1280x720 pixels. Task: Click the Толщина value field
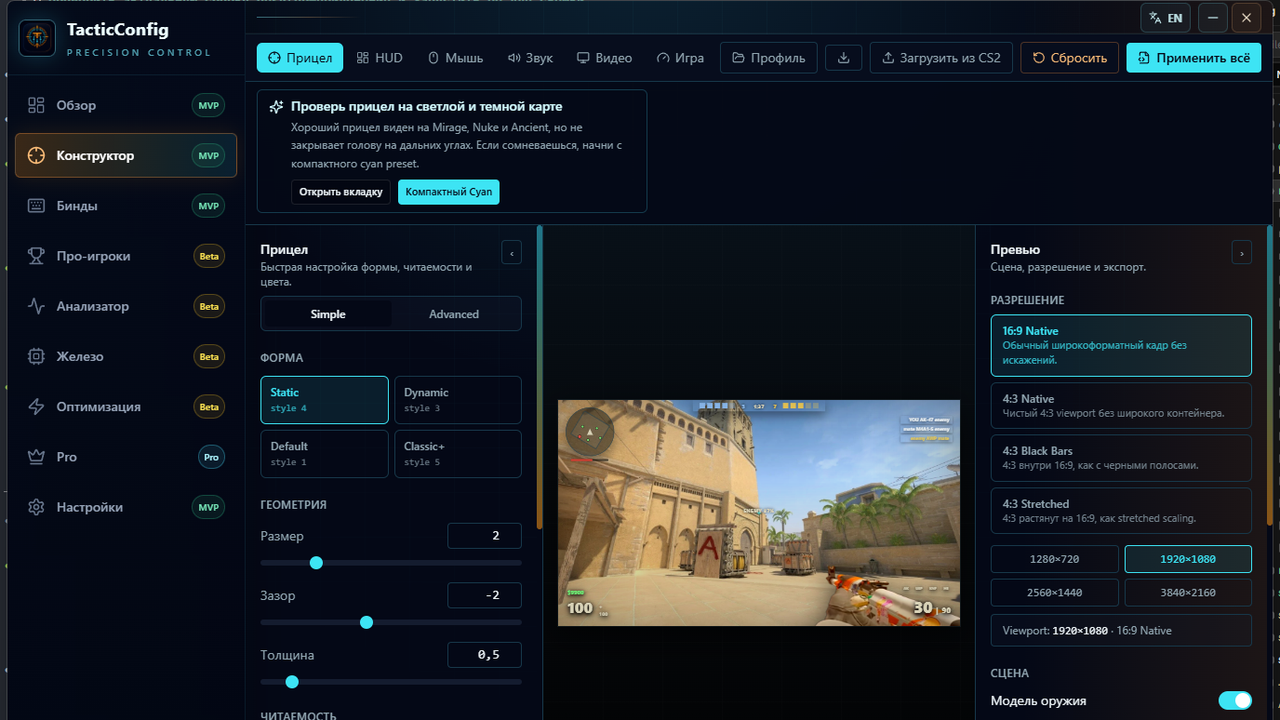click(x=485, y=655)
